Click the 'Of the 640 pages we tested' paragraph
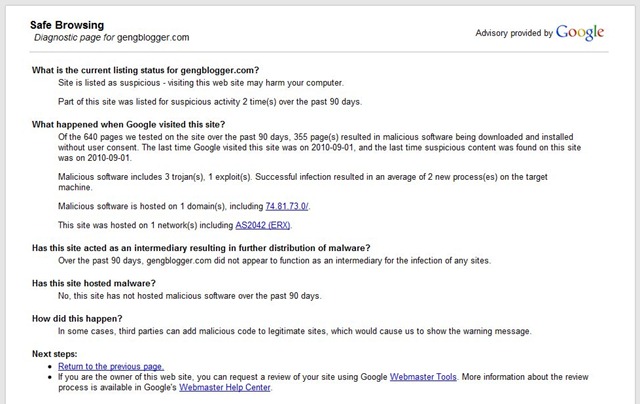 (x=320, y=147)
